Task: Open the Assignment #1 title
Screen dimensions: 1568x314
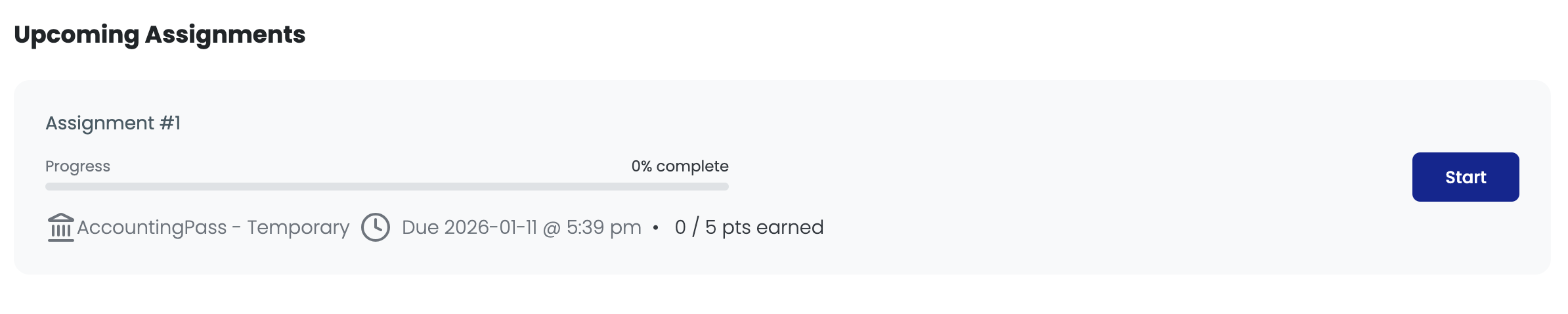Action: tap(113, 123)
